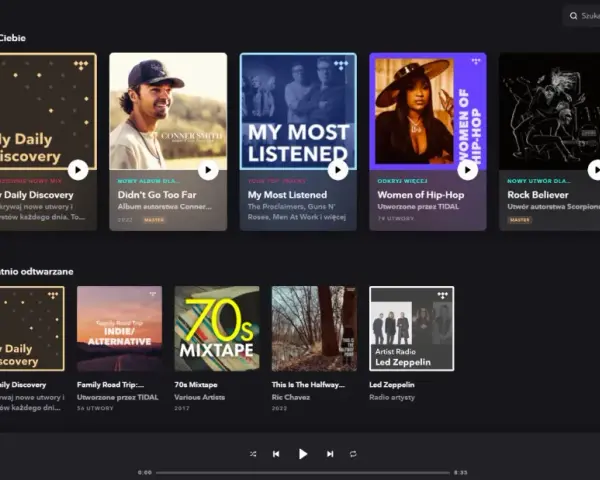This screenshot has height=480, width=600.
Task: Skip to the previous track
Action: pyautogui.click(x=276, y=454)
